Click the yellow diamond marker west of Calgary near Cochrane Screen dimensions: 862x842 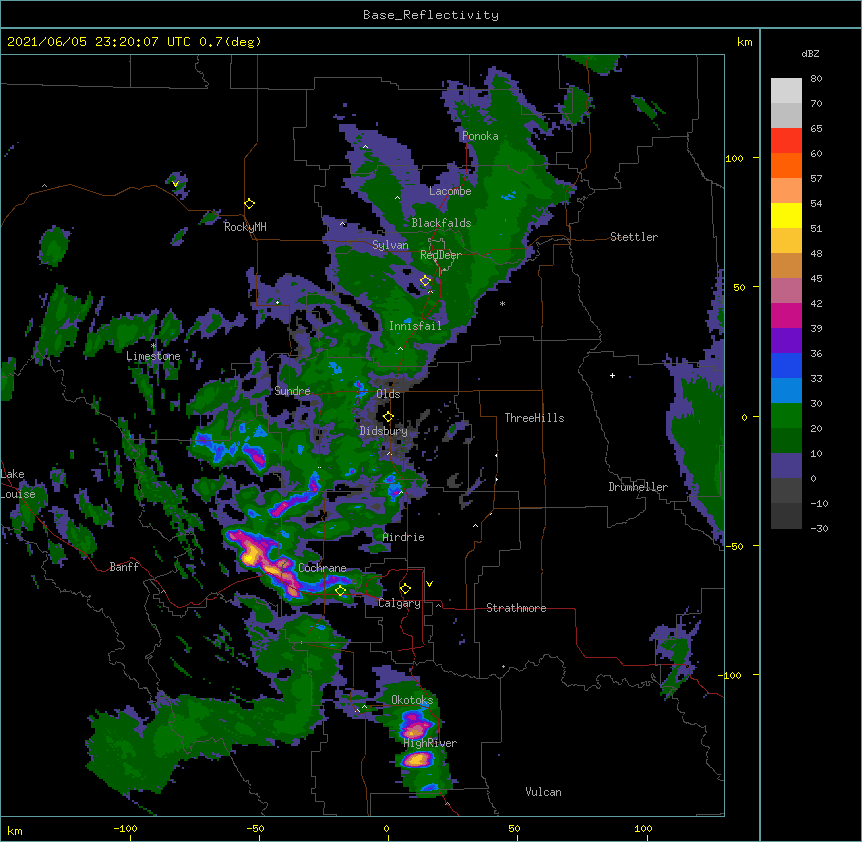pos(341,591)
